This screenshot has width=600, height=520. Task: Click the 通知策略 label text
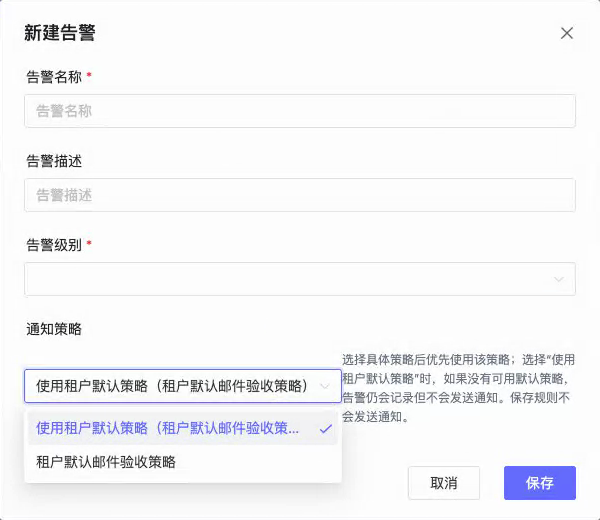click(x=54, y=329)
